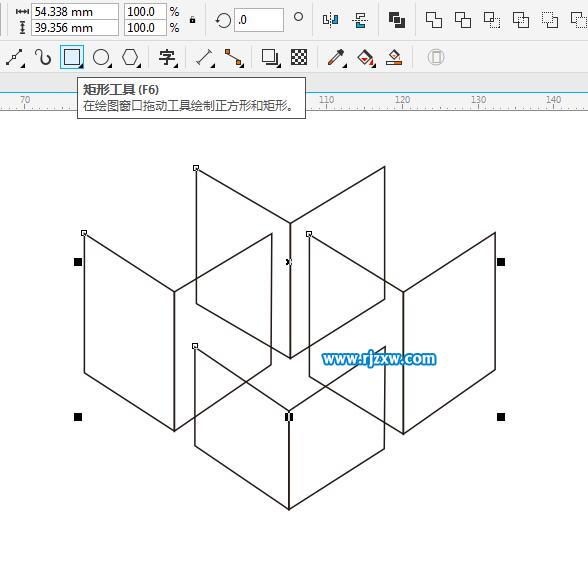Click the ruler mark labeled 130
588x580 pixels.
478,100
